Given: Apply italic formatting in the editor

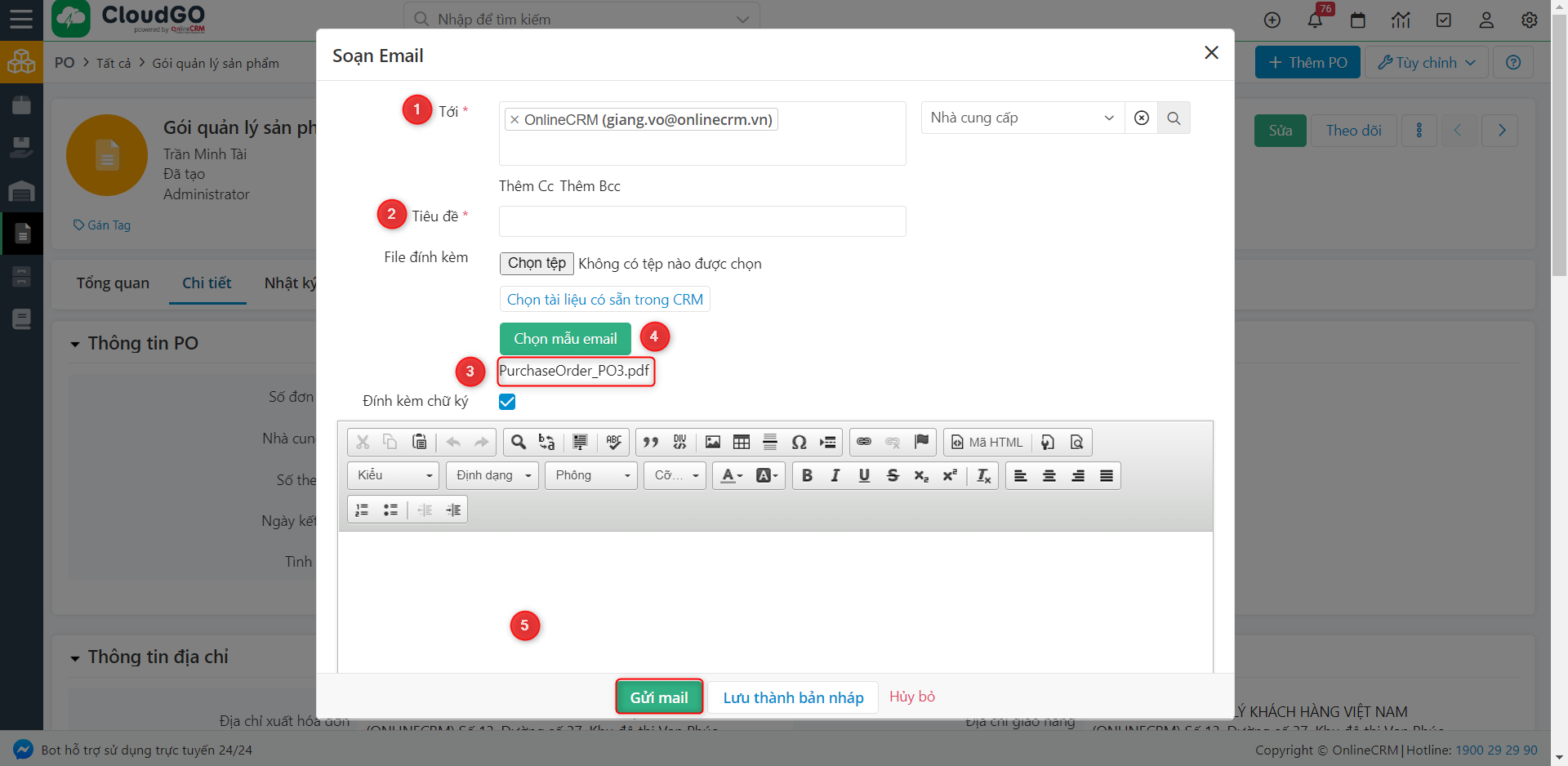Looking at the screenshot, I should (x=835, y=475).
